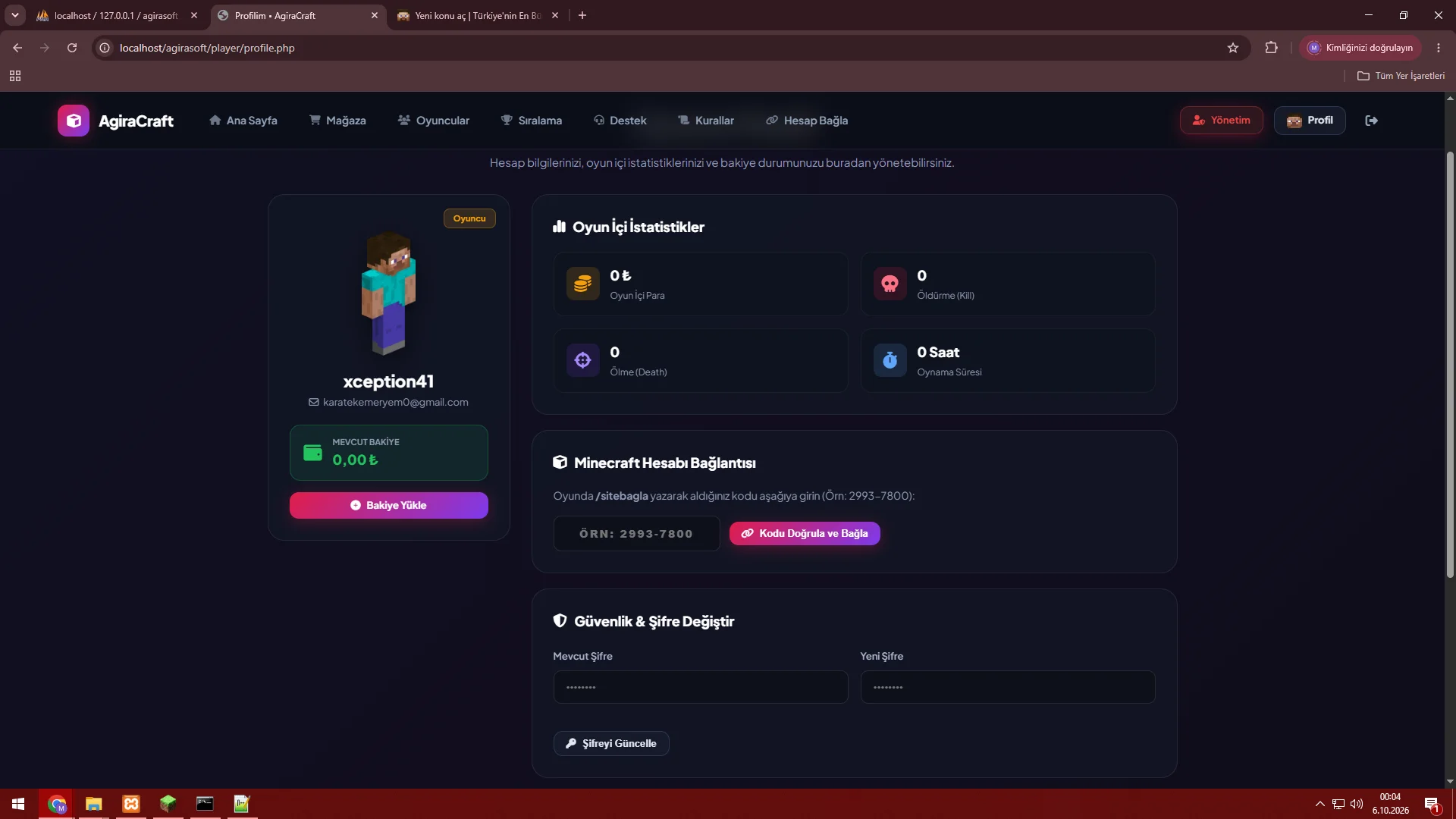
Task: Click the logout arrow icon in navbar
Action: pyautogui.click(x=1371, y=121)
